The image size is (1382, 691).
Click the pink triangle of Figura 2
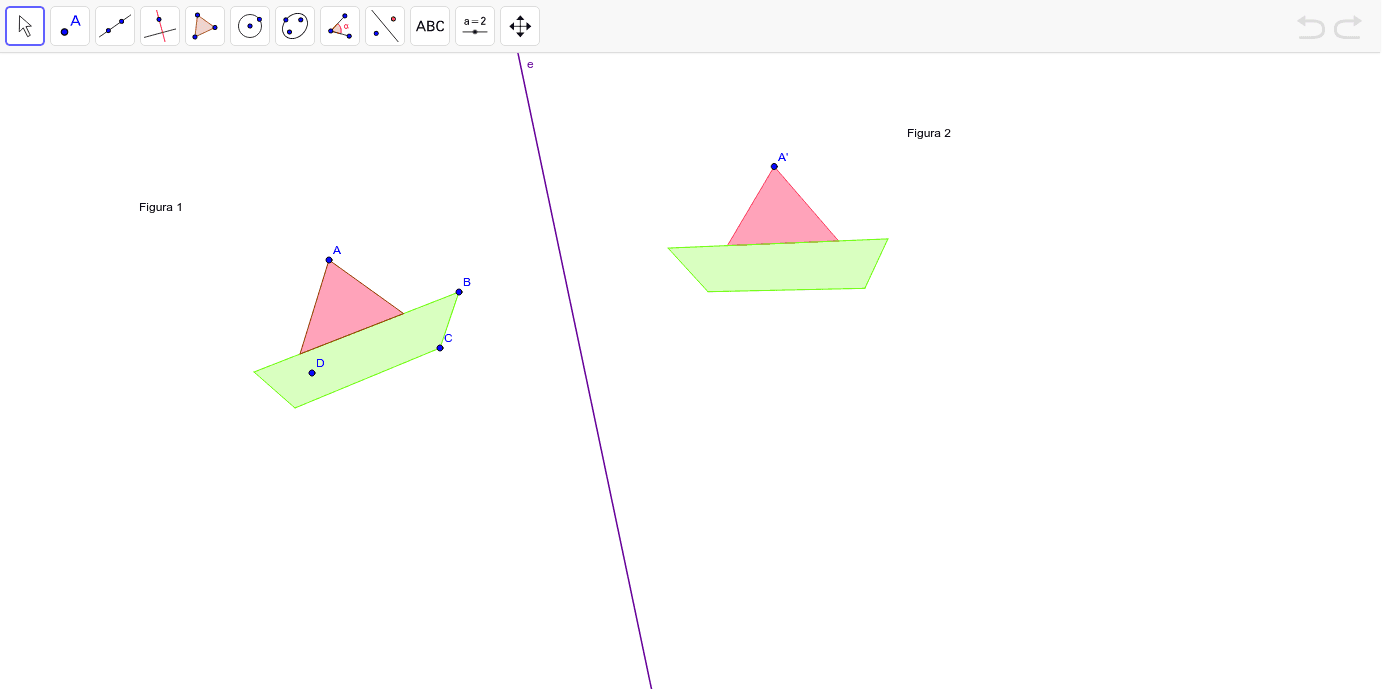coord(781,220)
